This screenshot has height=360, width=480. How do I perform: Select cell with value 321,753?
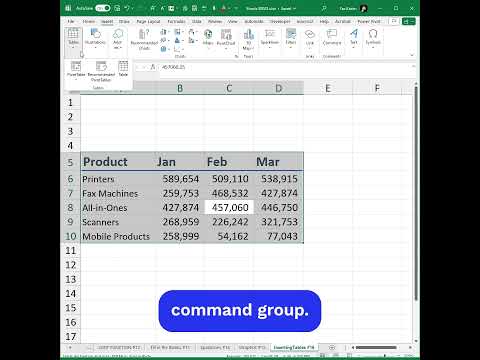point(279,222)
